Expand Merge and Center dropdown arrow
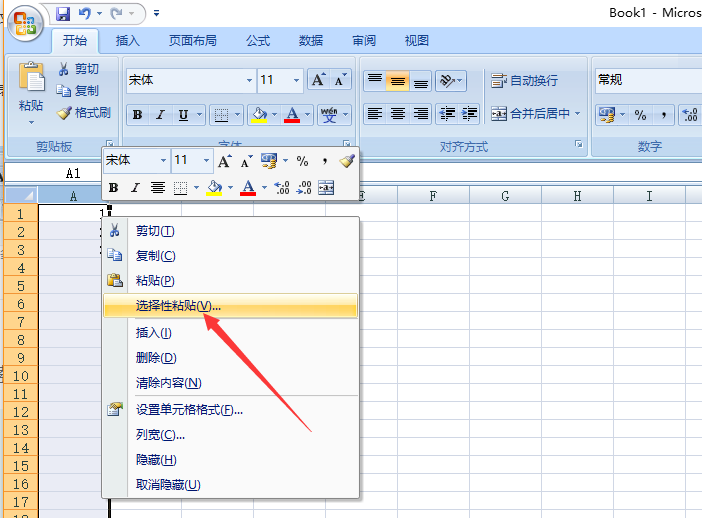The width and height of the screenshot is (702, 518). point(578,114)
